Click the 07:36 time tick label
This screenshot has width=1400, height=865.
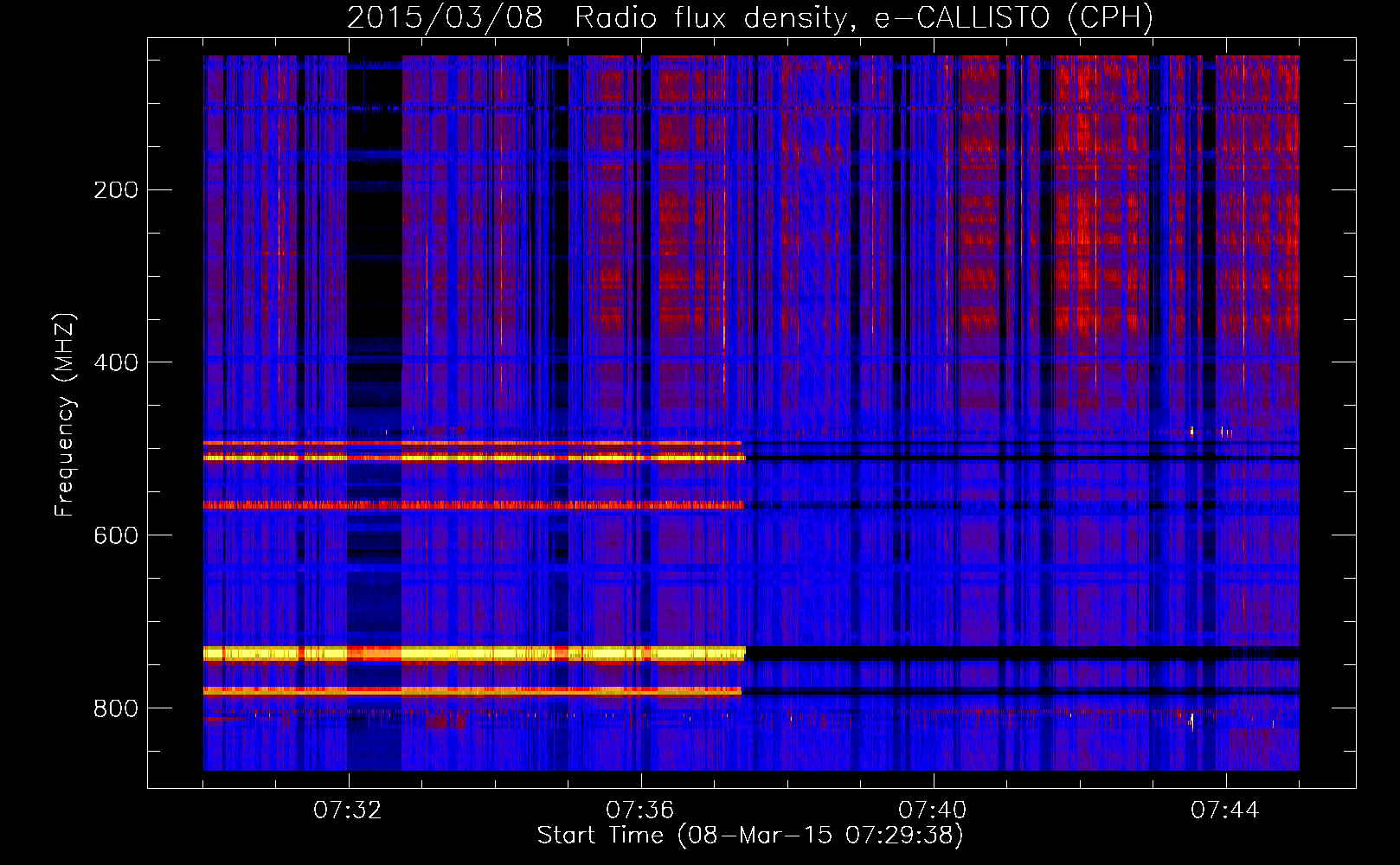[640, 811]
